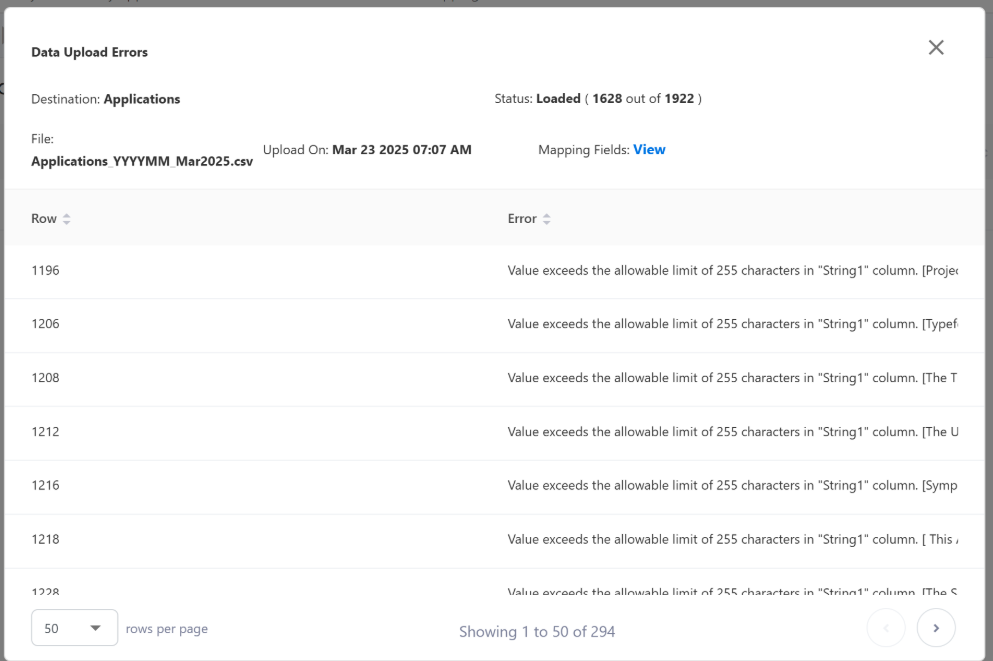993x661 pixels.
Task: Go to next page of errors
Action: [936, 628]
